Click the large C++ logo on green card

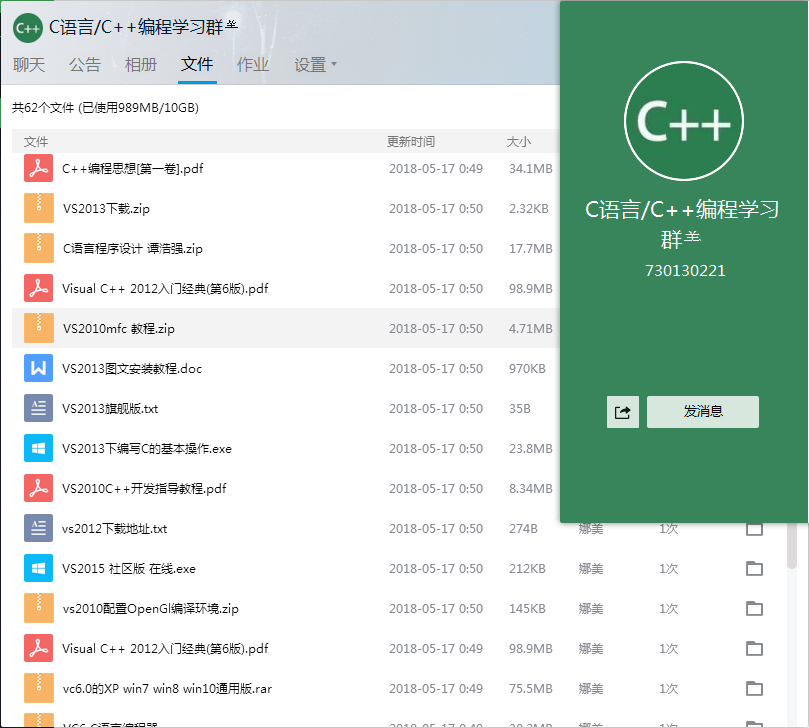[684, 121]
